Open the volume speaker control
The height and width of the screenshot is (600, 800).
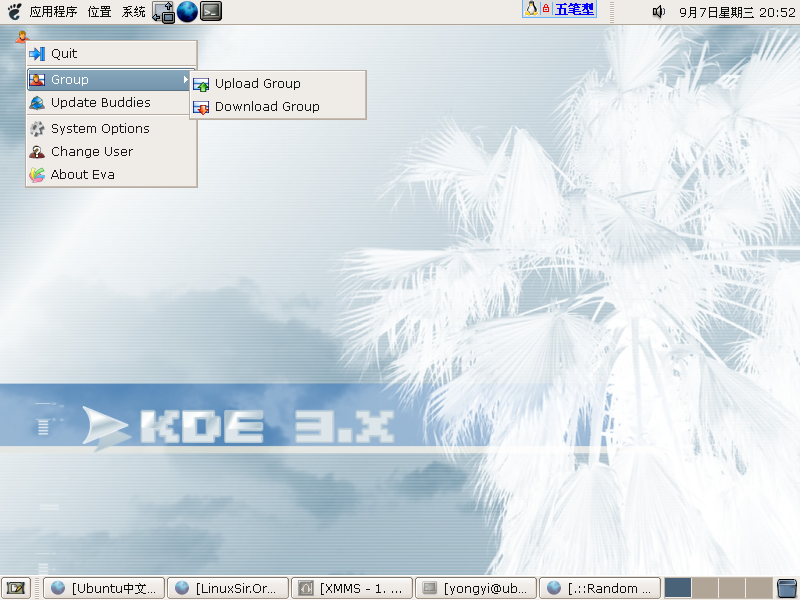pos(659,11)
